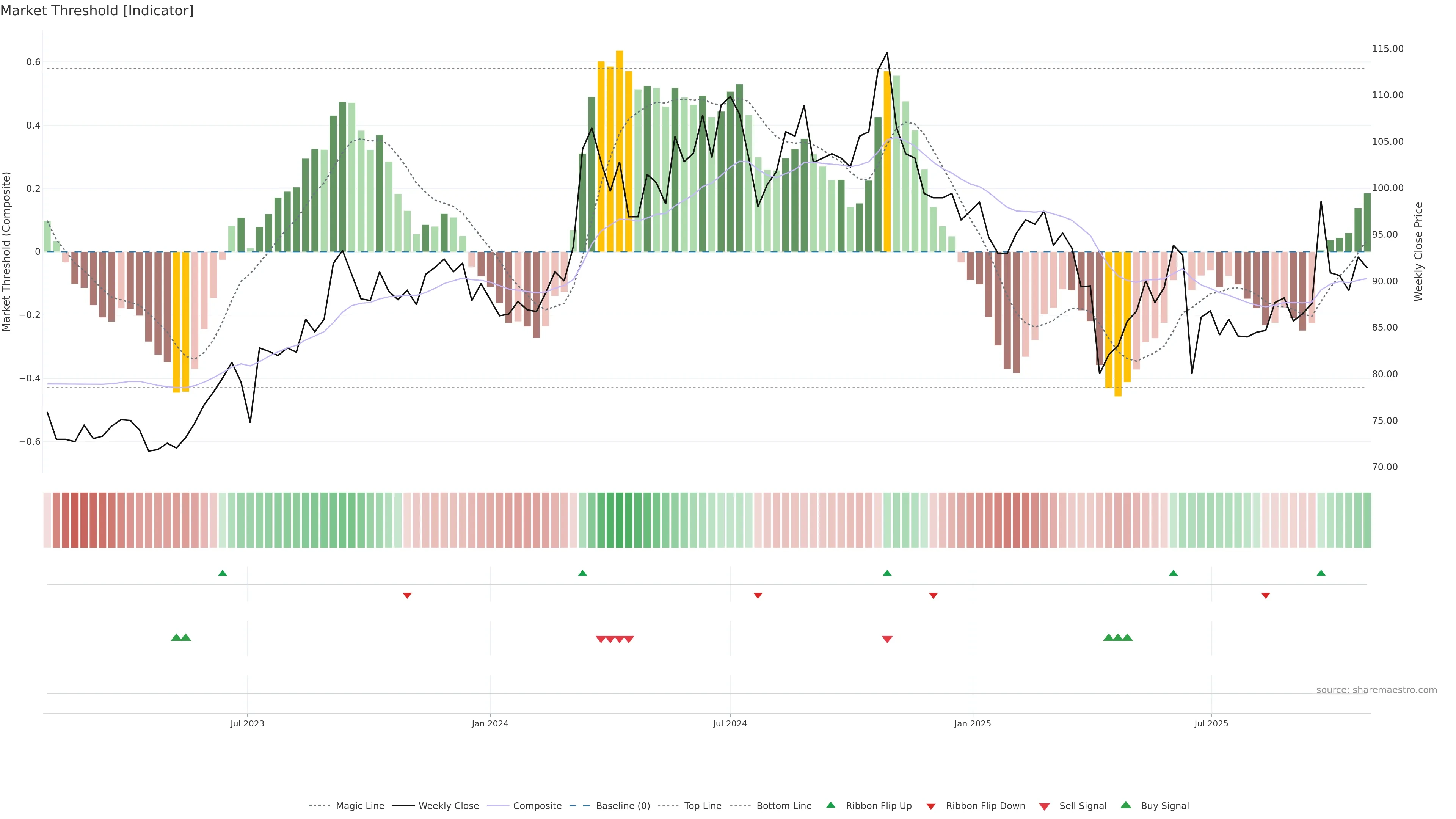Click the lone sell signal marker near October 2024
The image size is (1456, 819).
point(887,639)
